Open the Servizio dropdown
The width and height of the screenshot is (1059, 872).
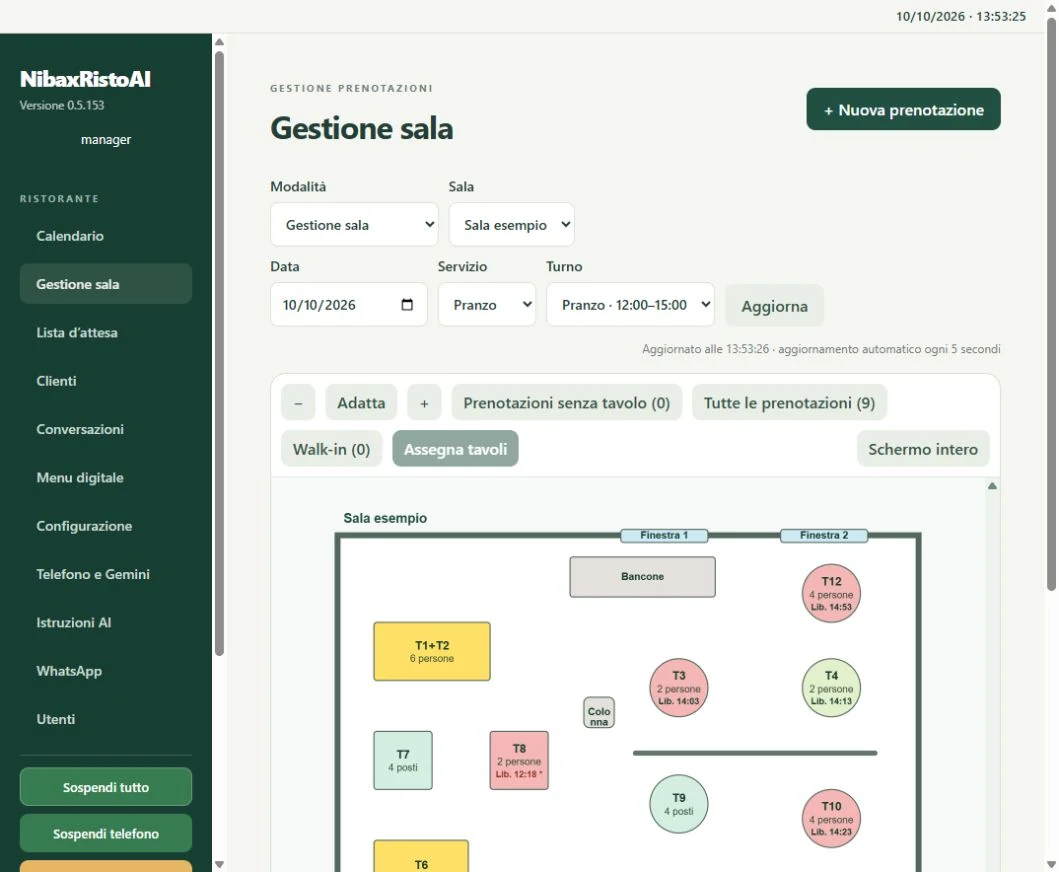point(487,305)
